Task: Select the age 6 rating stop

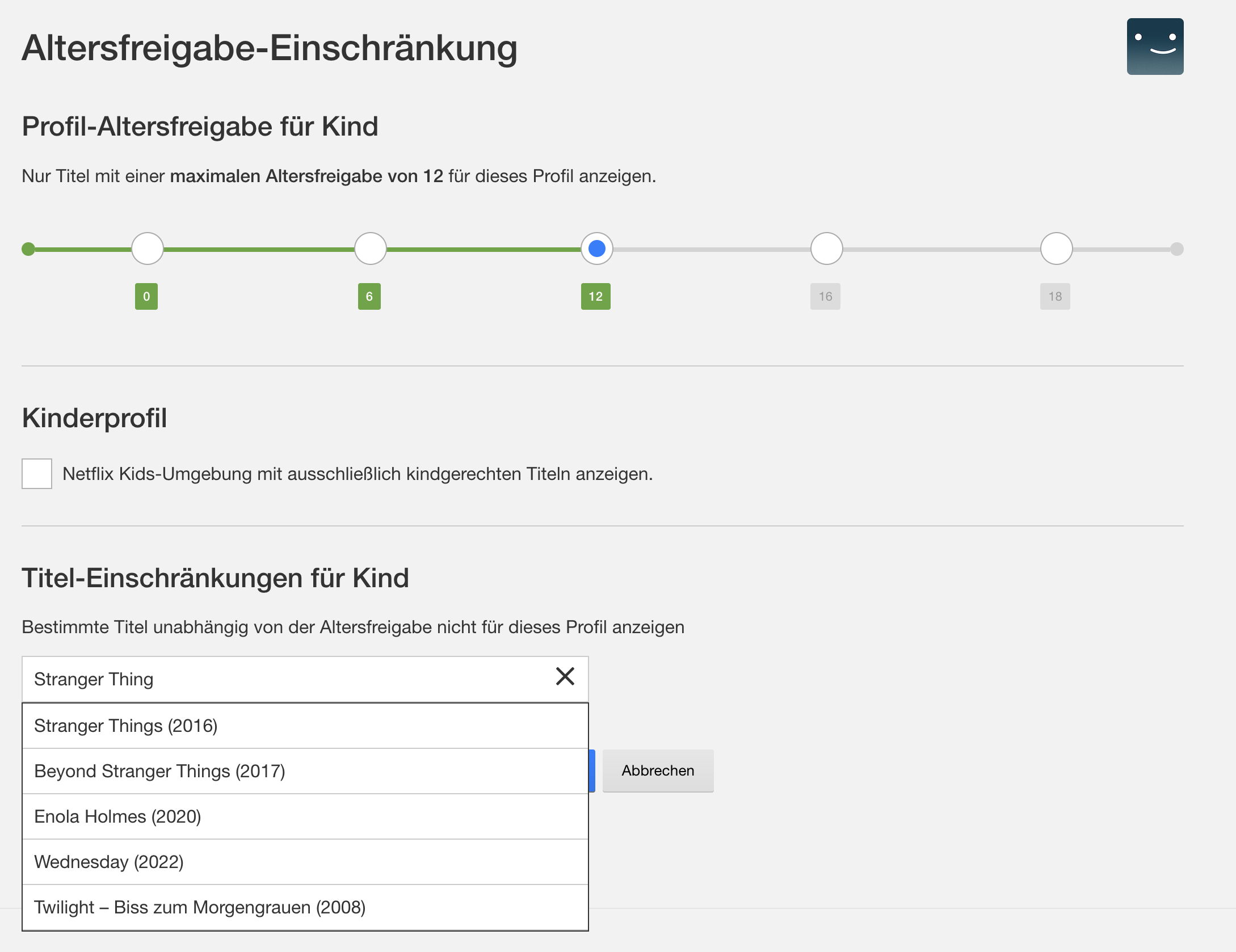Action: click(371, 248)
